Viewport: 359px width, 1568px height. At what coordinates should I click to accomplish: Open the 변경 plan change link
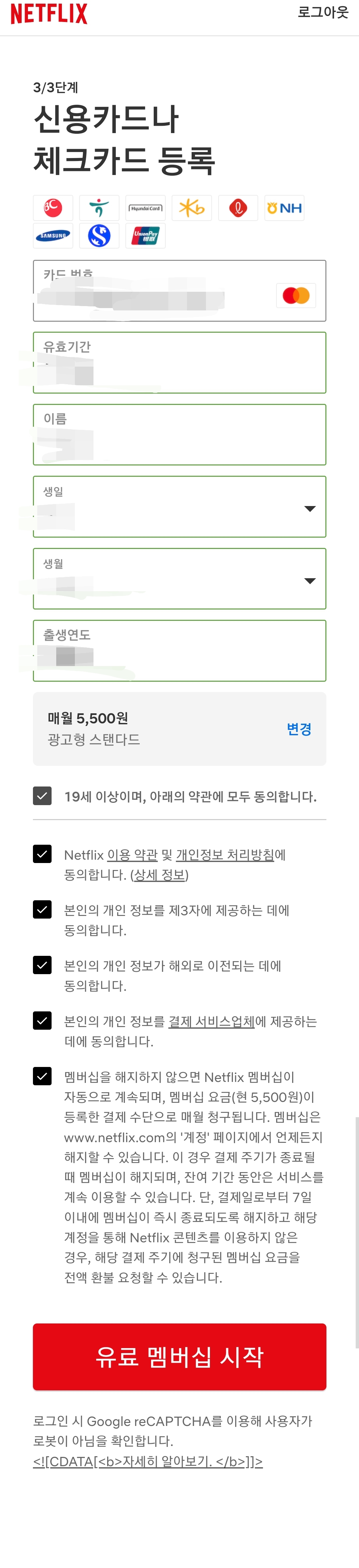(x=299, y=729)
